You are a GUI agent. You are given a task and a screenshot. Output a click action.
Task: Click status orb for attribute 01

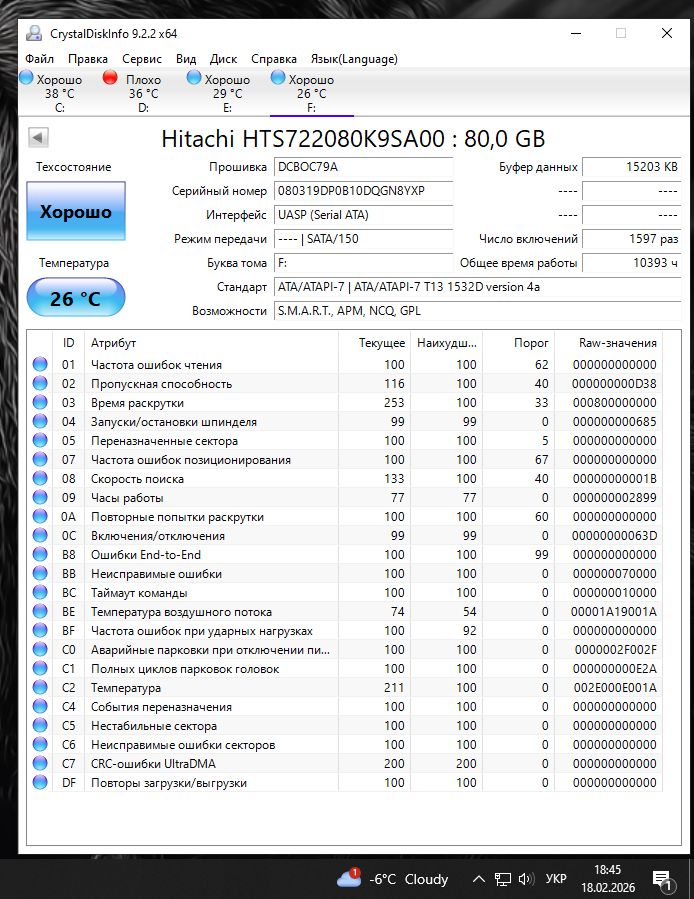pyautogui.click(x=40, y=365)
